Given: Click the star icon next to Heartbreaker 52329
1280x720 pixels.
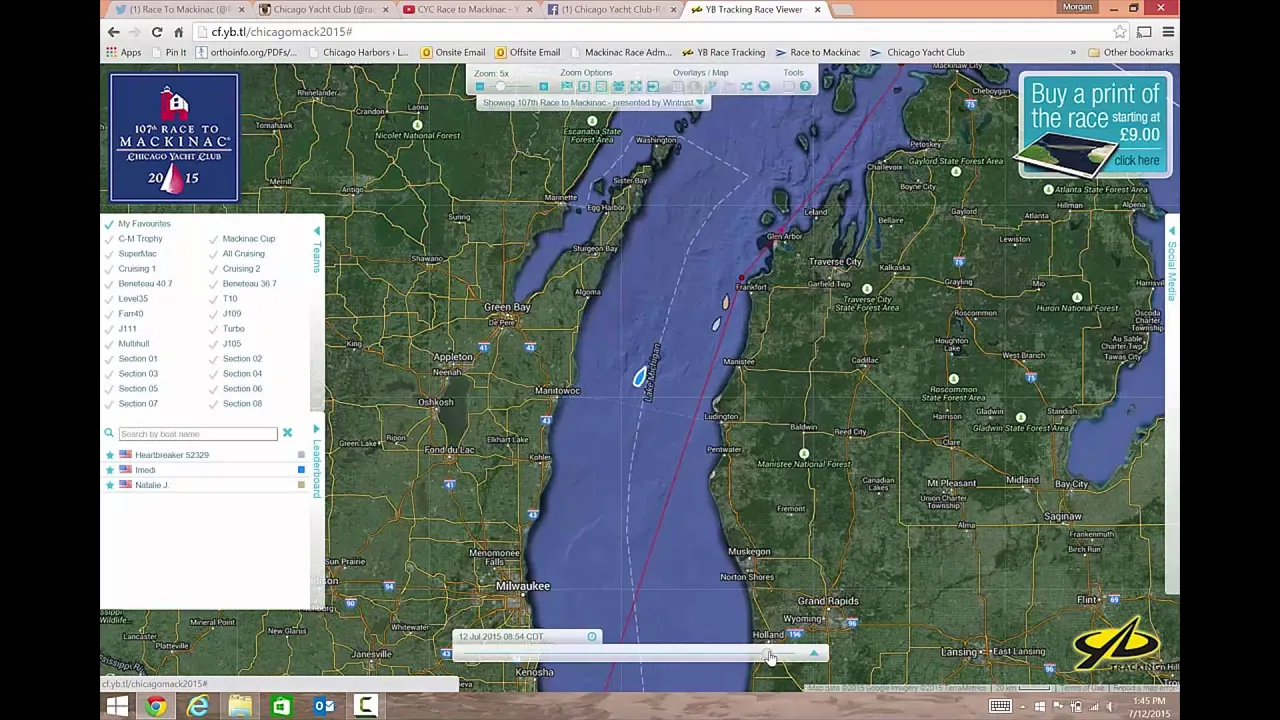Looking at the screenshot, I should click(110, 455).
